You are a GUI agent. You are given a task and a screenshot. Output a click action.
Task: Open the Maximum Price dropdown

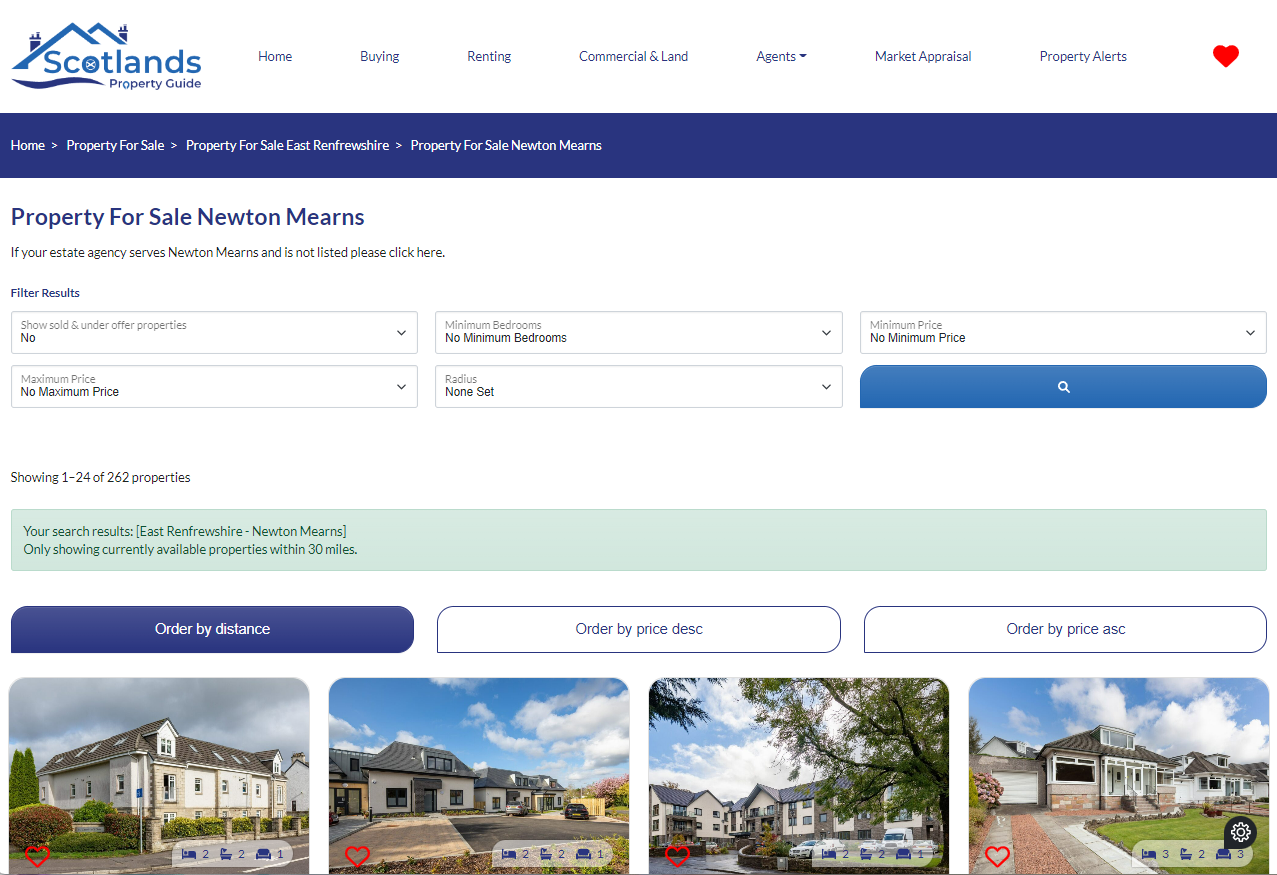tap(214, 386)
